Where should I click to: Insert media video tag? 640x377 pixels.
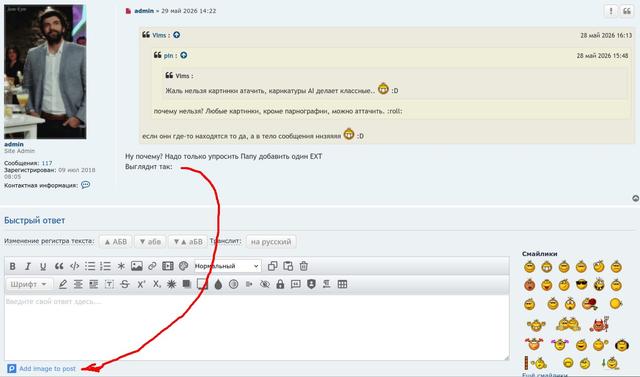[x=168, y=266]
